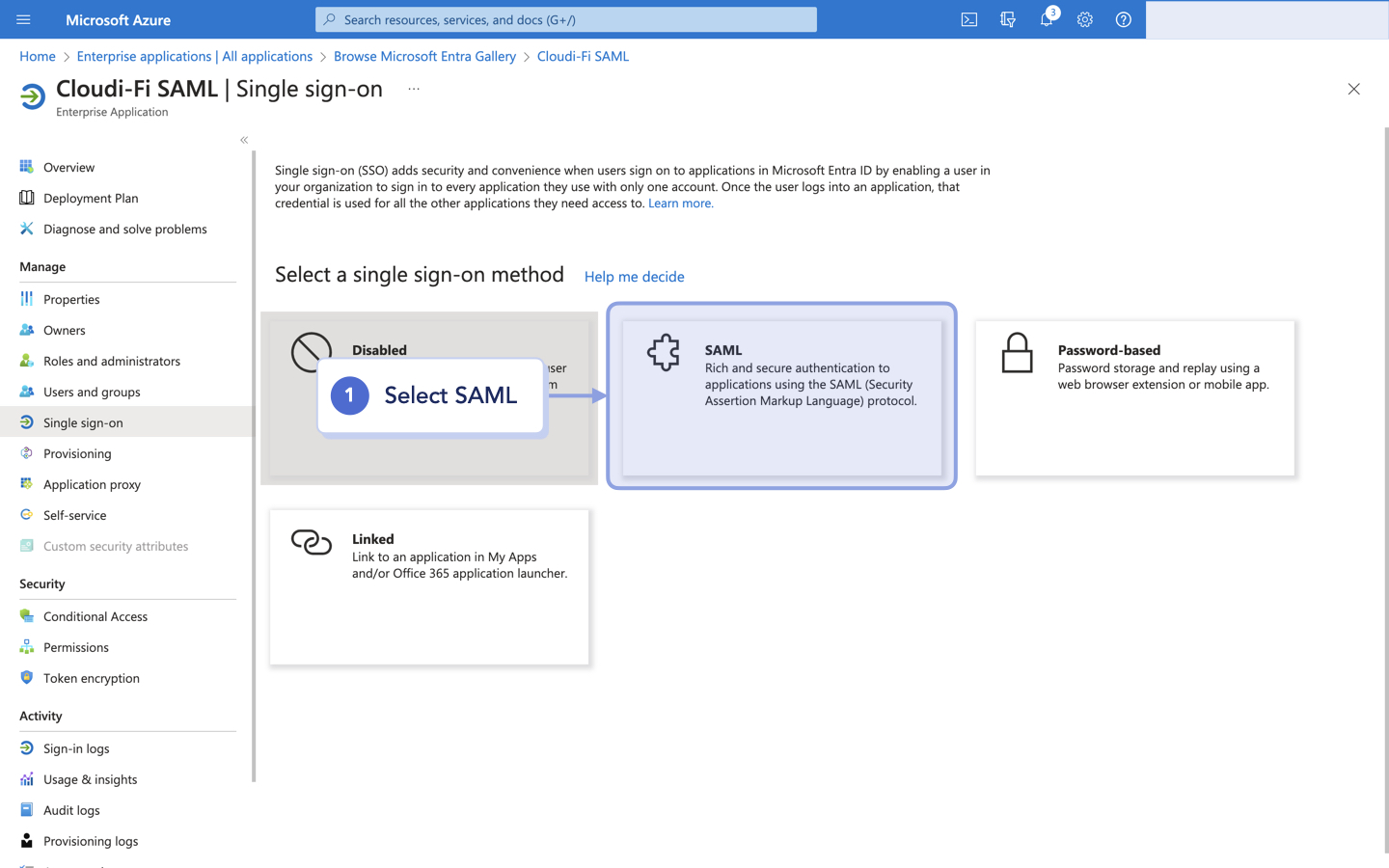Screen dimensions: 1389x868
Task: Collapse the left navigation pane
Action: [x=243, y=140]
